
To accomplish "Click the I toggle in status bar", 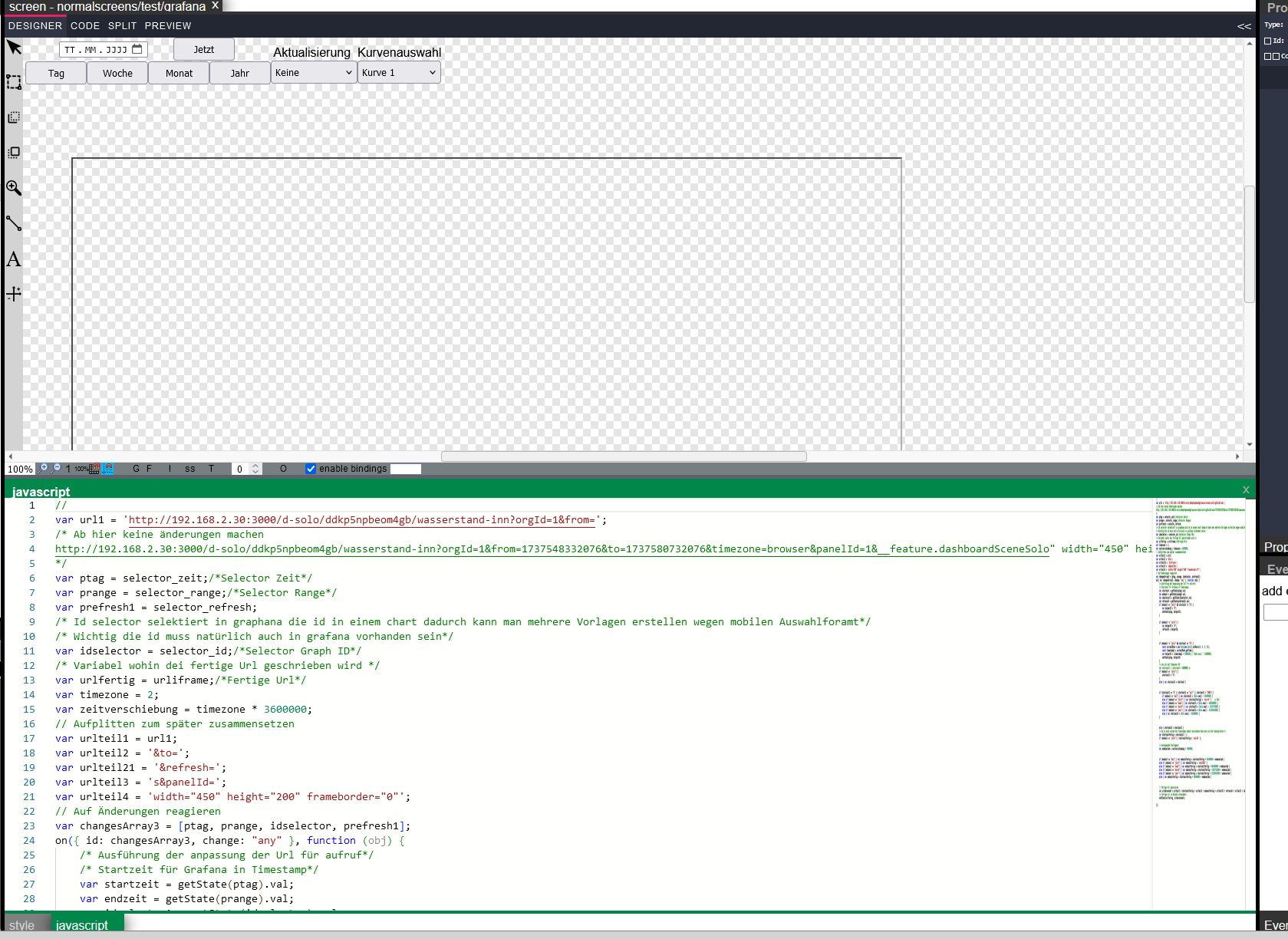I will [x=170, y=469].
